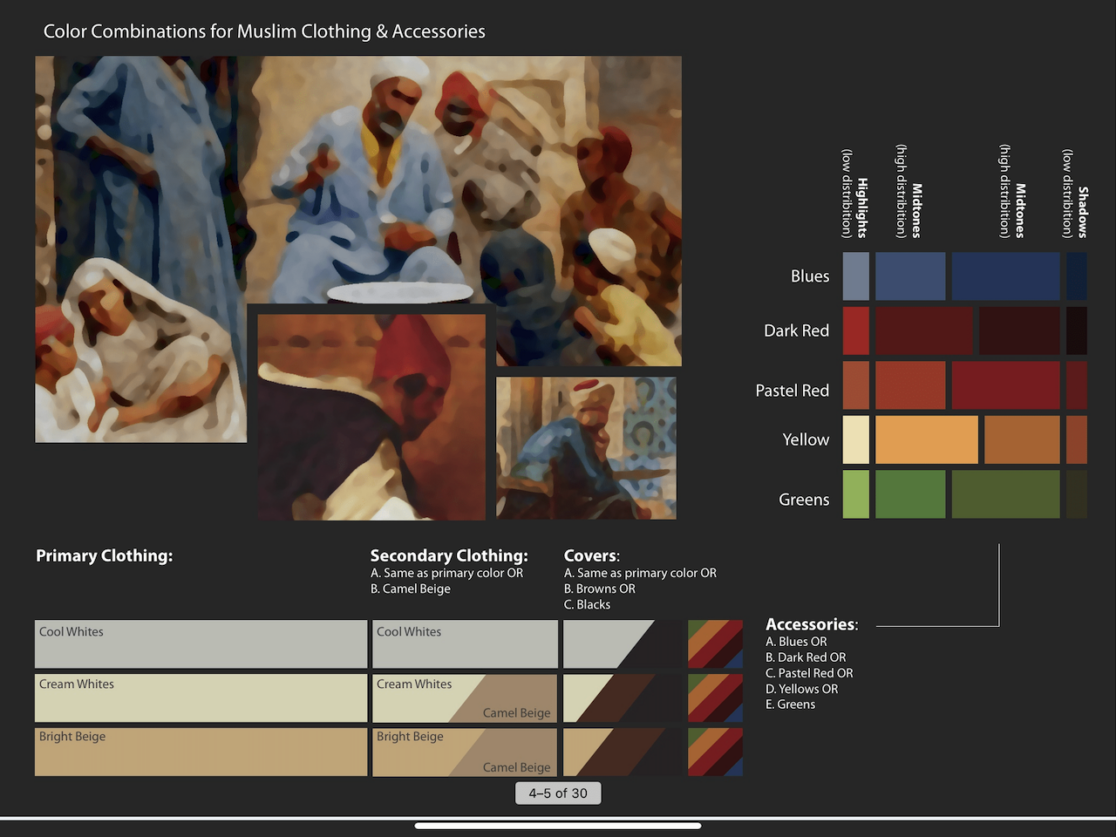Viewport: 1116px width, 837px height.
Task: Tap the home indicator bar at the bottom
Action: click(558, 826)
